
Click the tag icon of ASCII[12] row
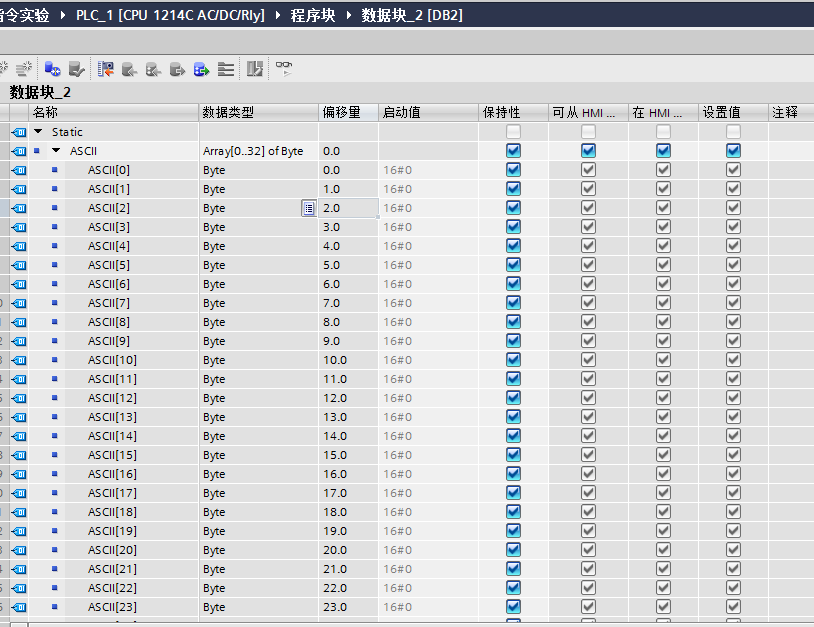point(19,398)
